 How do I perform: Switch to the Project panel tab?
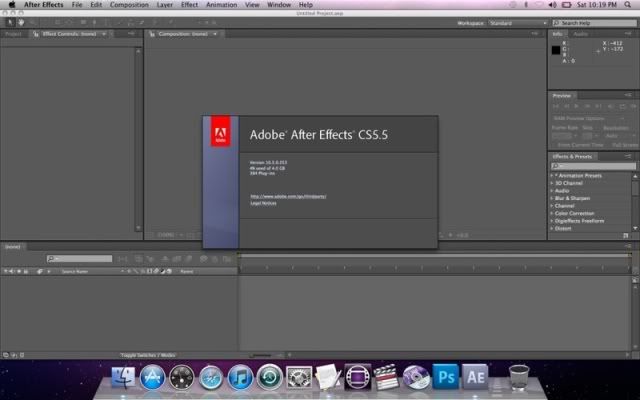[13, 34]
